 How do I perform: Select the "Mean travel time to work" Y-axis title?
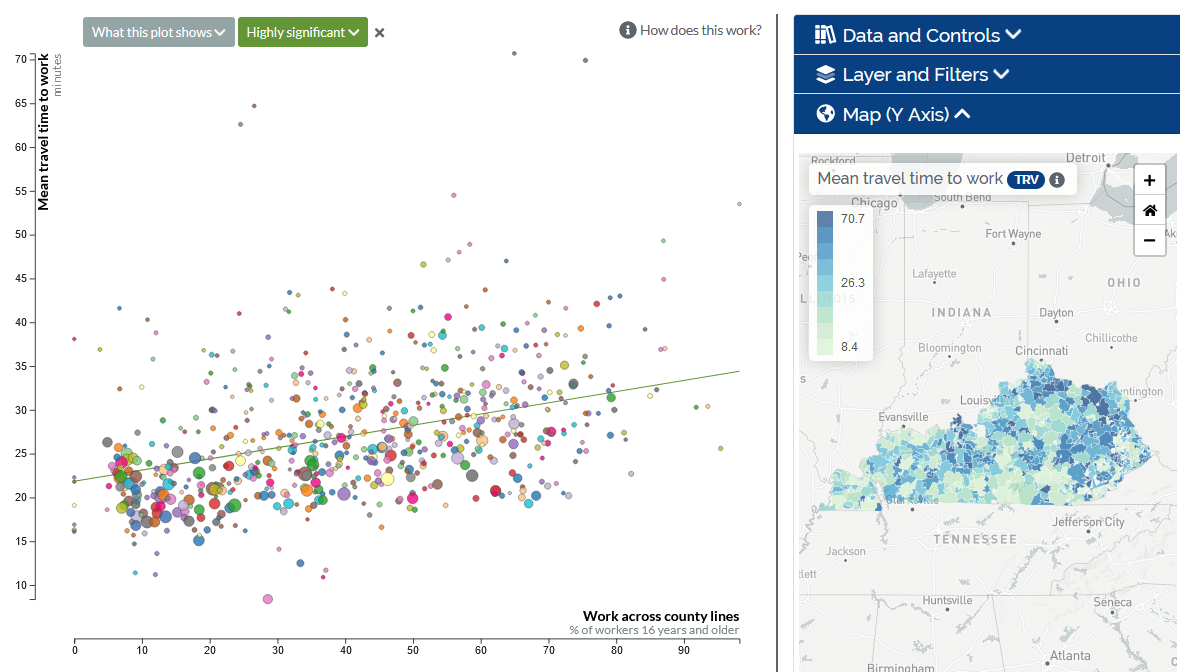tap(43, 132)
